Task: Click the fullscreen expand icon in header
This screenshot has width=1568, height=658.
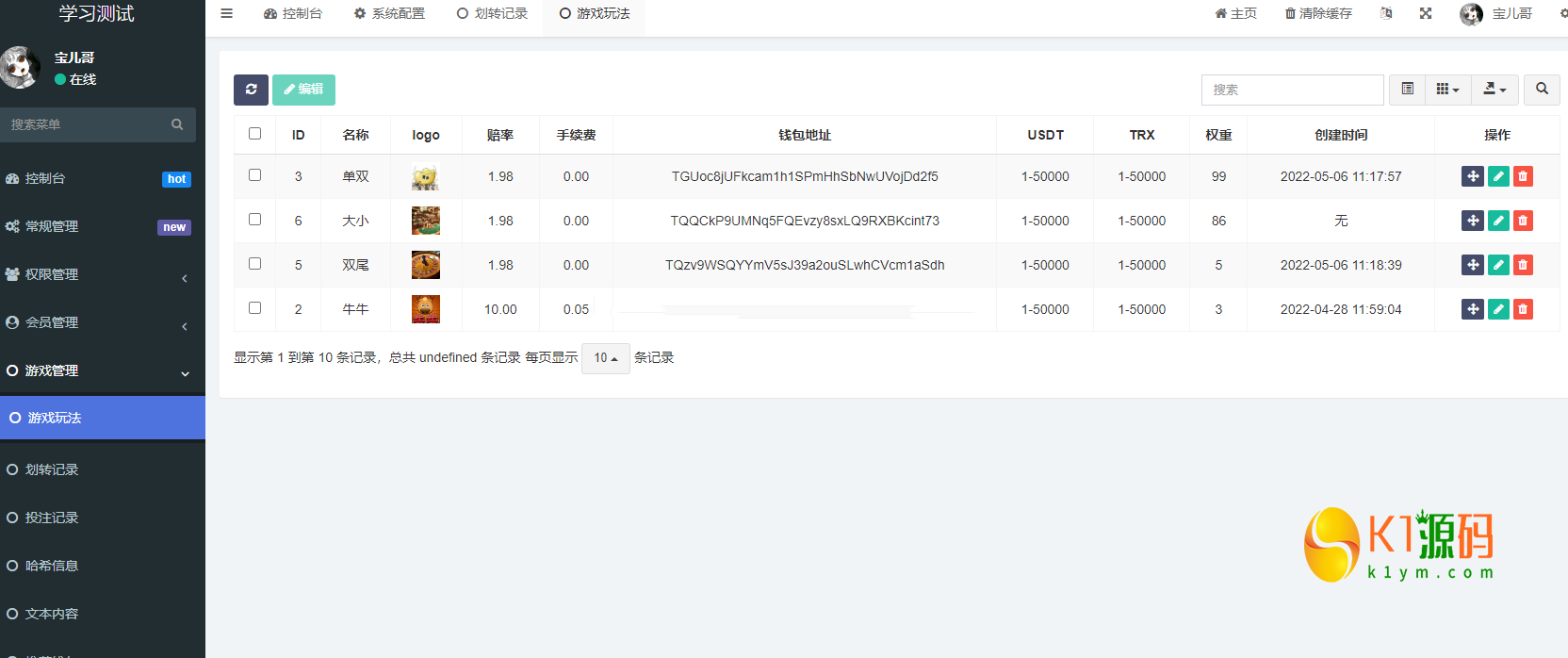Action: 1426,13
